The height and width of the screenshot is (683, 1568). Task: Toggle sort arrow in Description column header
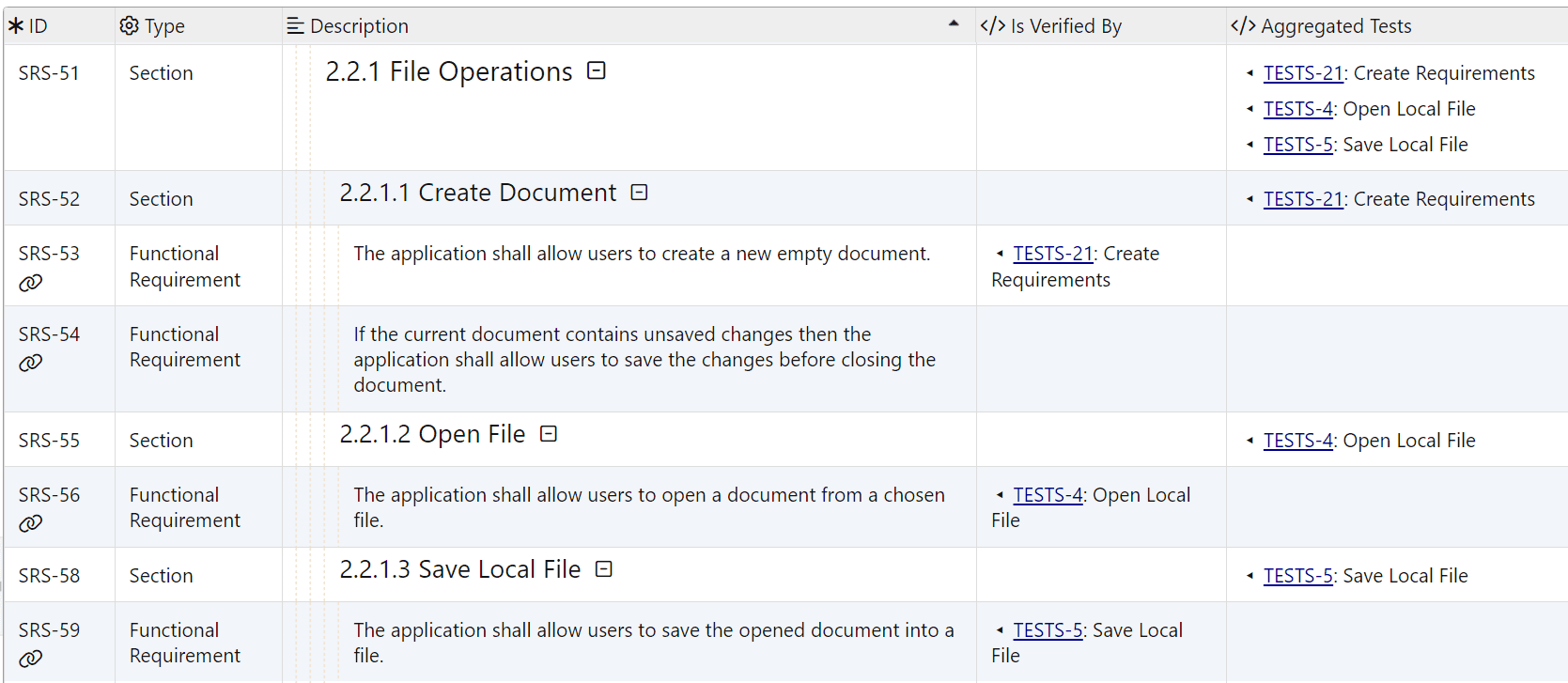(954, 23)
